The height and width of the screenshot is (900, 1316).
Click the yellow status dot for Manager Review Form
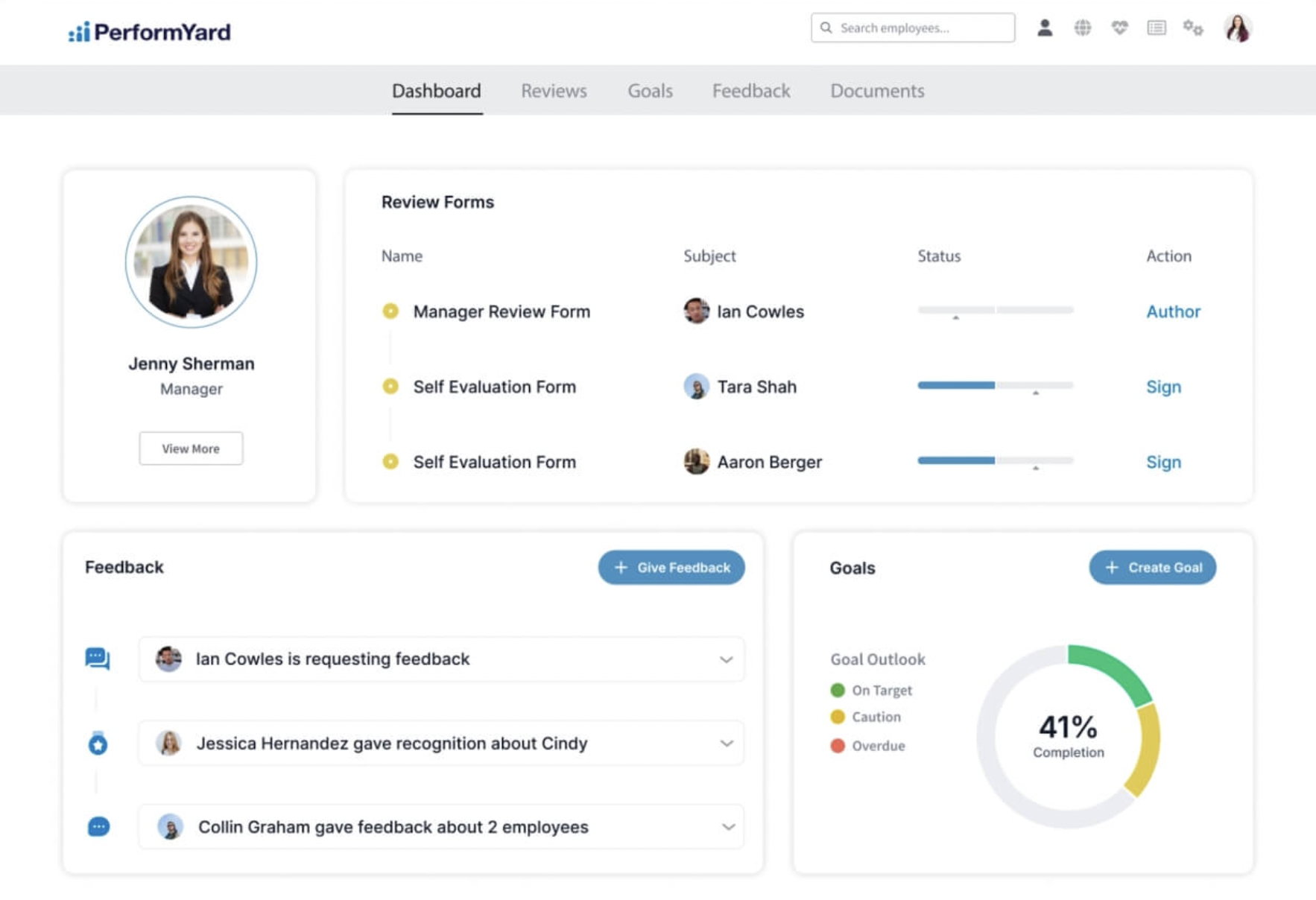(390, 311)
